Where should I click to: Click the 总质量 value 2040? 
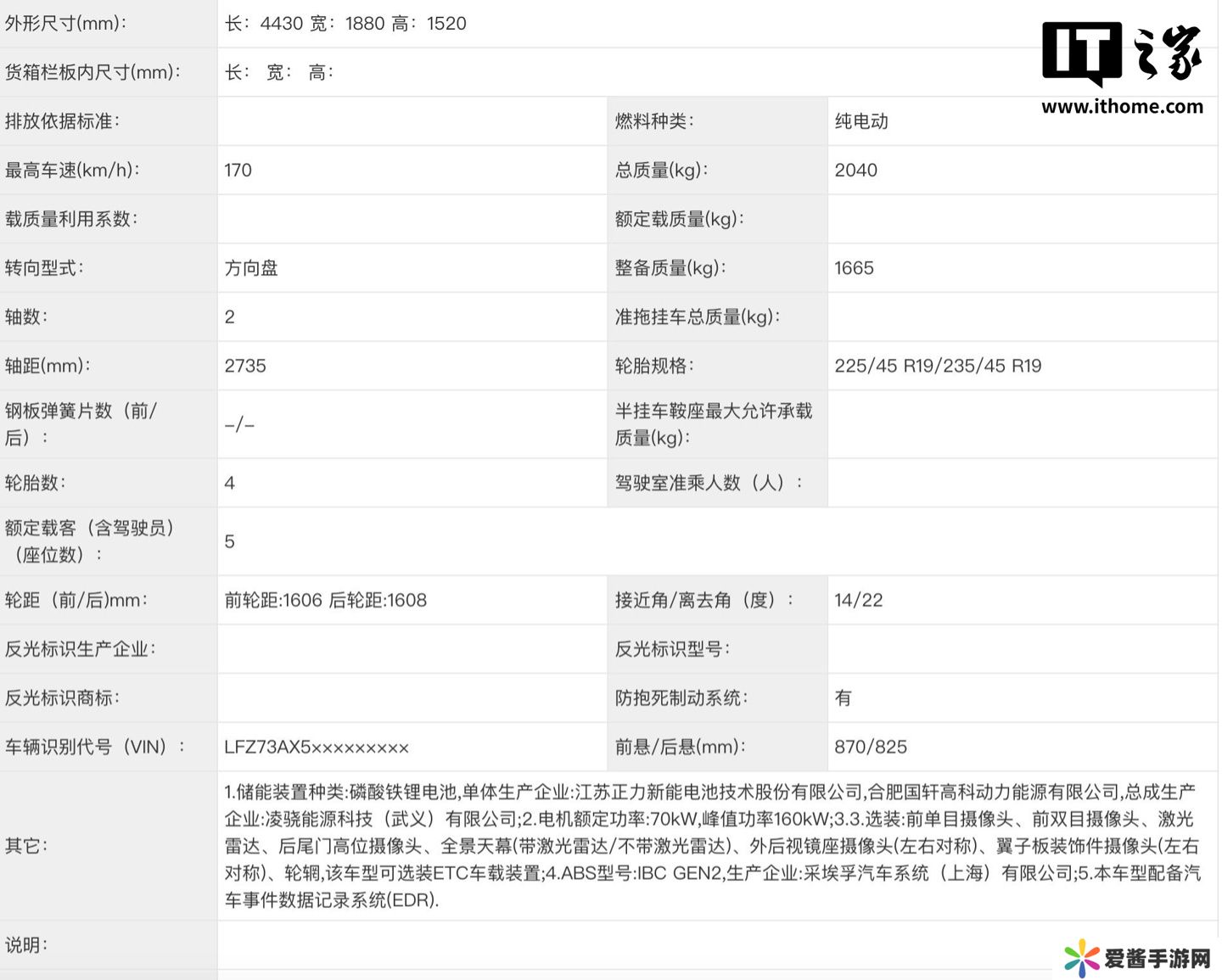pyautogui.click(x=855, y=171)
